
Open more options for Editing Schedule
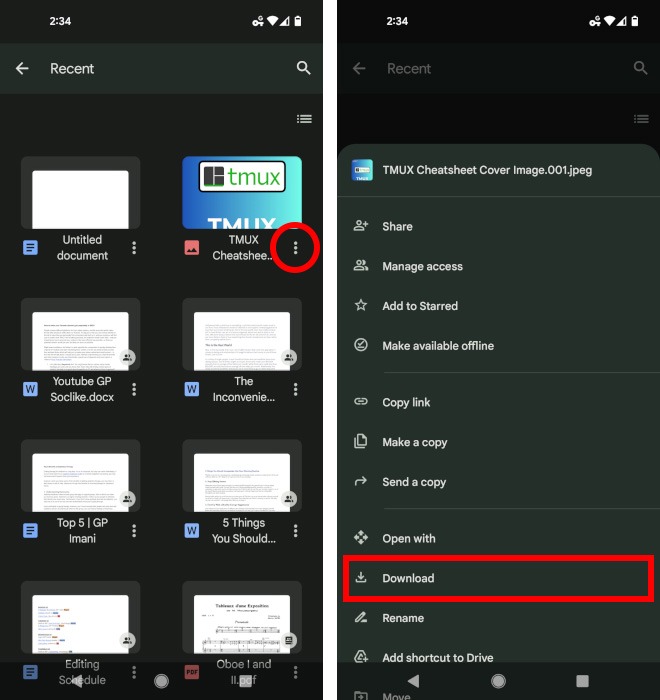click(x=134, y=672)
